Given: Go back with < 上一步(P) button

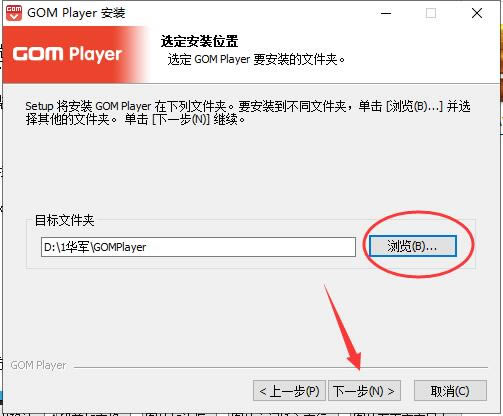Looking at the screenshot, I should 289,391.
